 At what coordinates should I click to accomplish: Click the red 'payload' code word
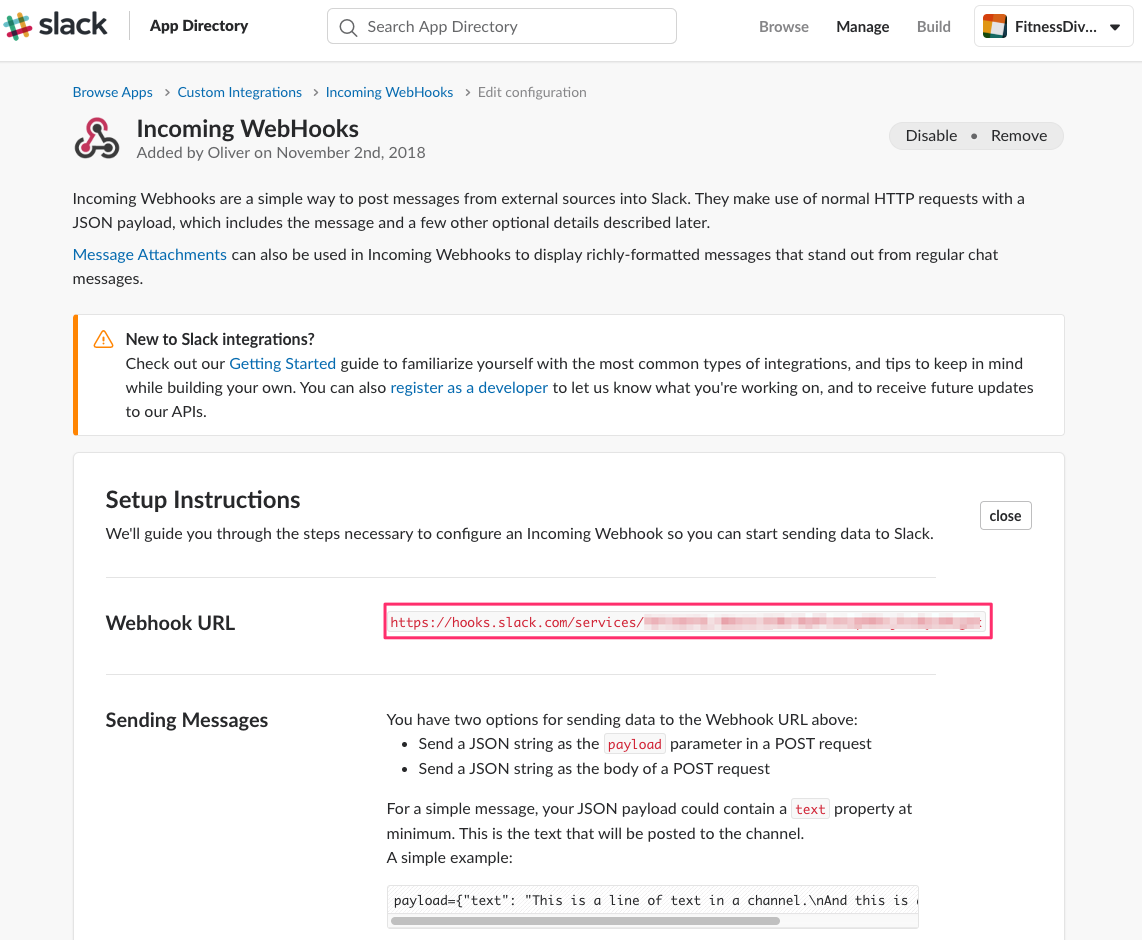[634, 744]
